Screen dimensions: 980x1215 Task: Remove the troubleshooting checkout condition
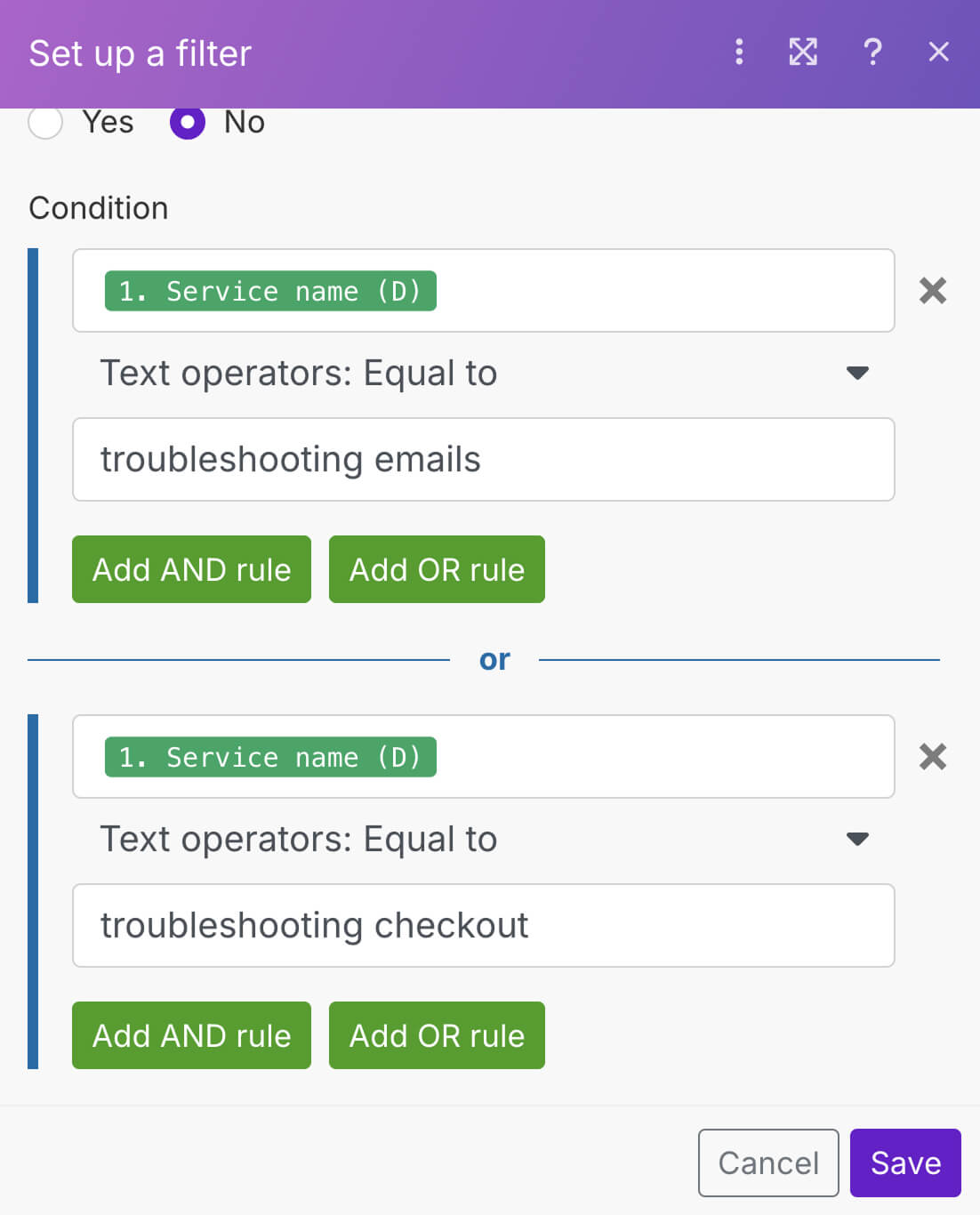pos(932,757)
